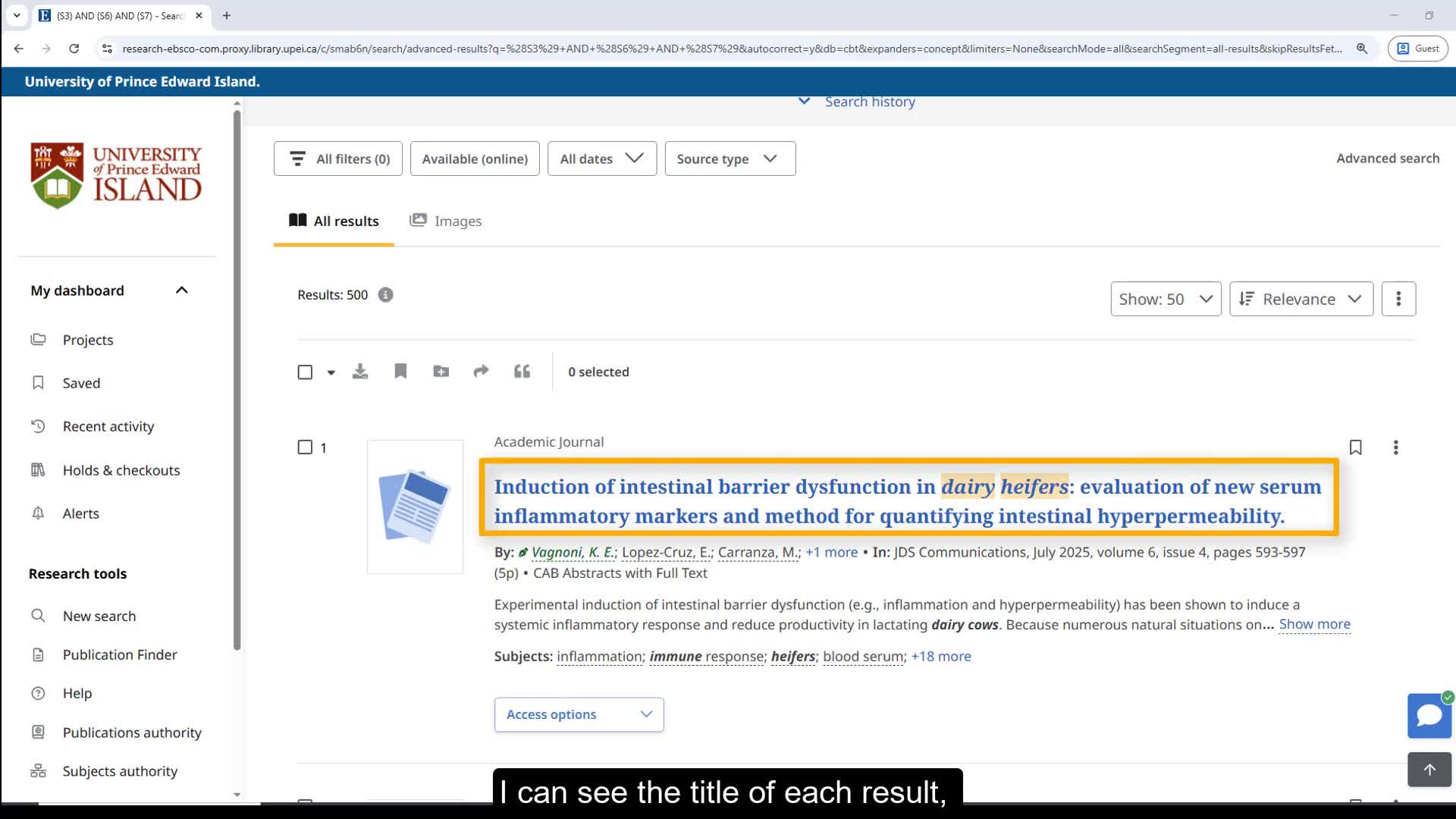Toggle the Available (online) filter

click(475, 158)
